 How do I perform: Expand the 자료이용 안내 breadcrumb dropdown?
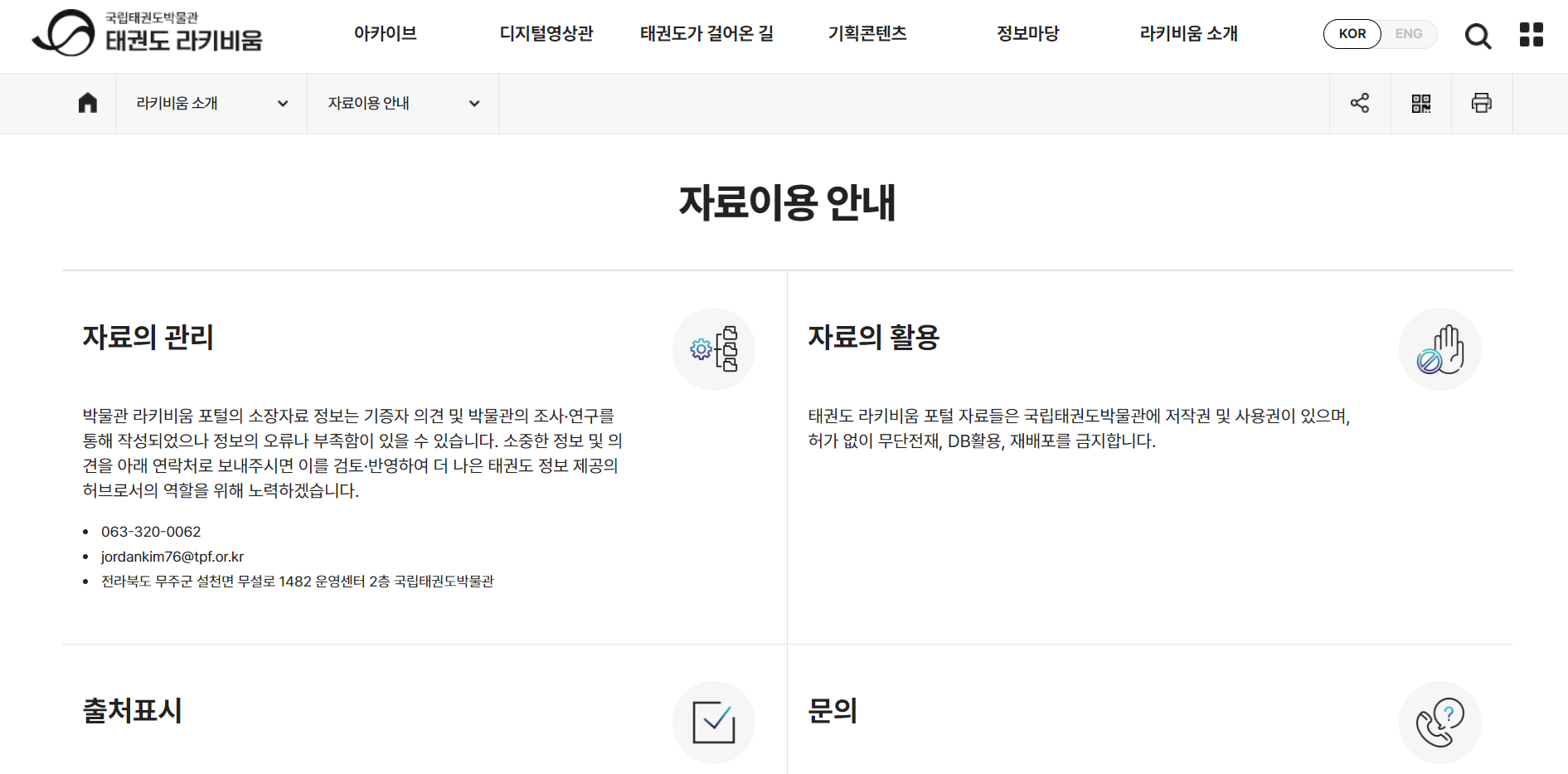point(403,104)
